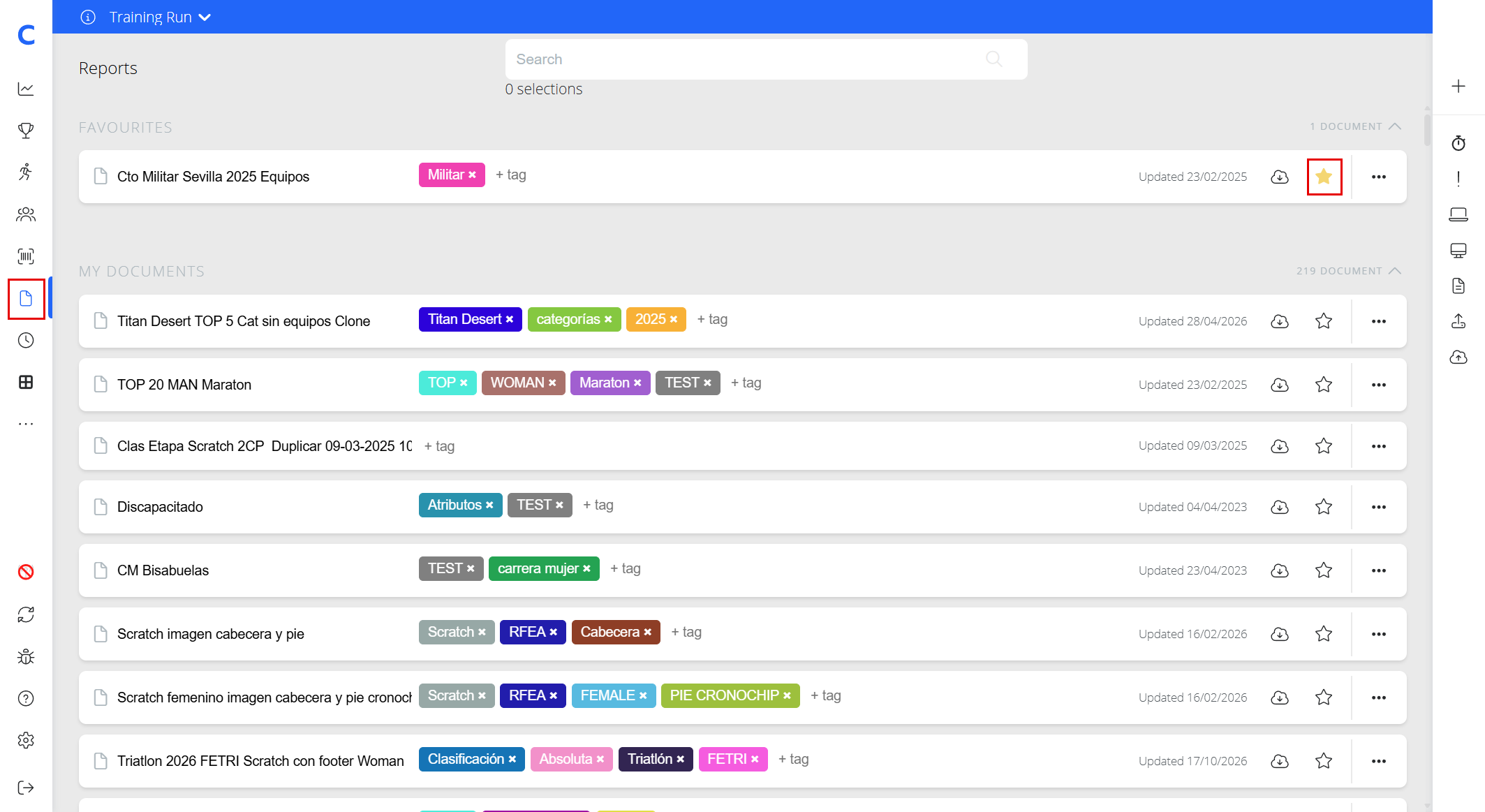The image size is (1485, 812).
Task: Open the help question mark icon
Action: (26, 698)
